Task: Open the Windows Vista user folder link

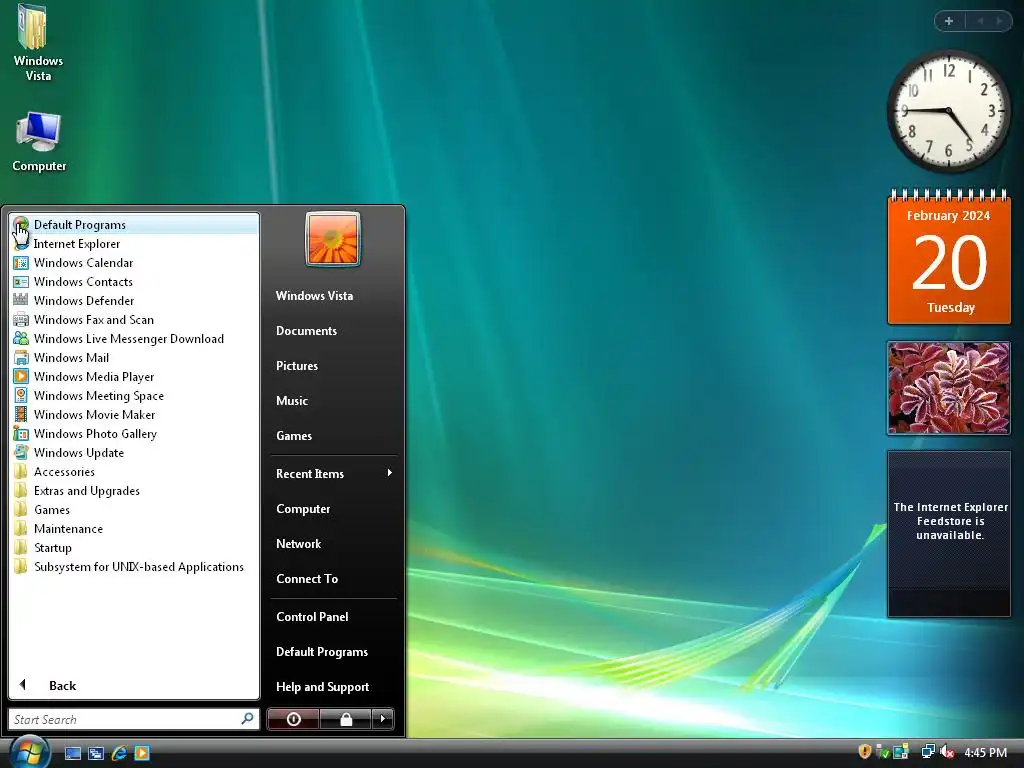Action: [x=314, y=296]
